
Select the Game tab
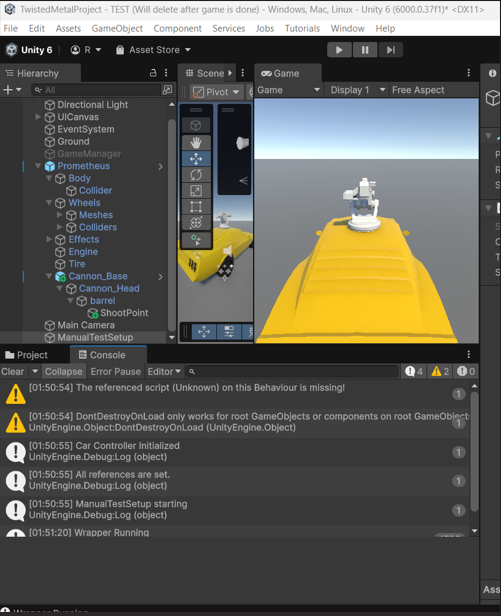pyautogui.click(x=286, y=73)
